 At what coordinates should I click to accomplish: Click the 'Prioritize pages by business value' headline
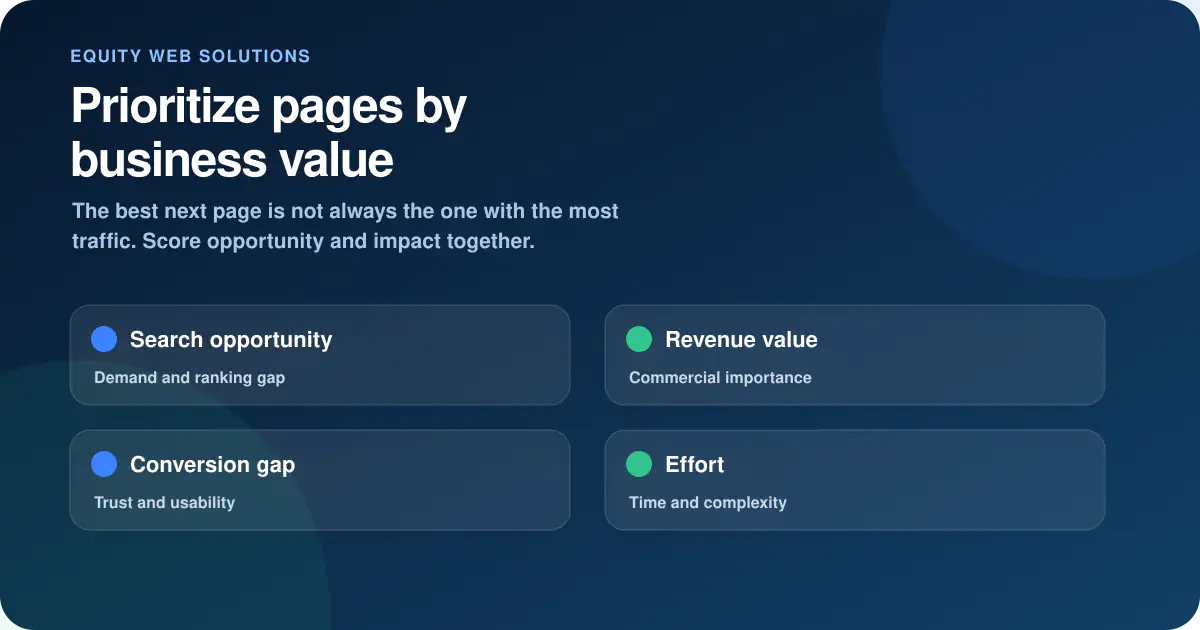tap(269, 133)
